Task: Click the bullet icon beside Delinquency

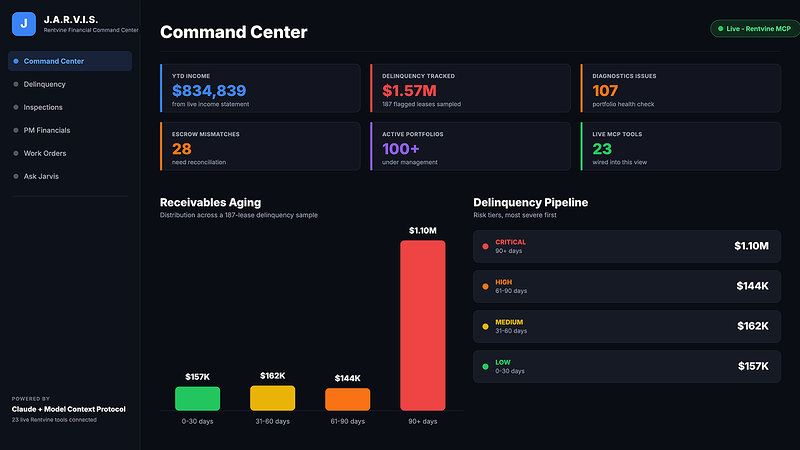Action: point(16,84)
